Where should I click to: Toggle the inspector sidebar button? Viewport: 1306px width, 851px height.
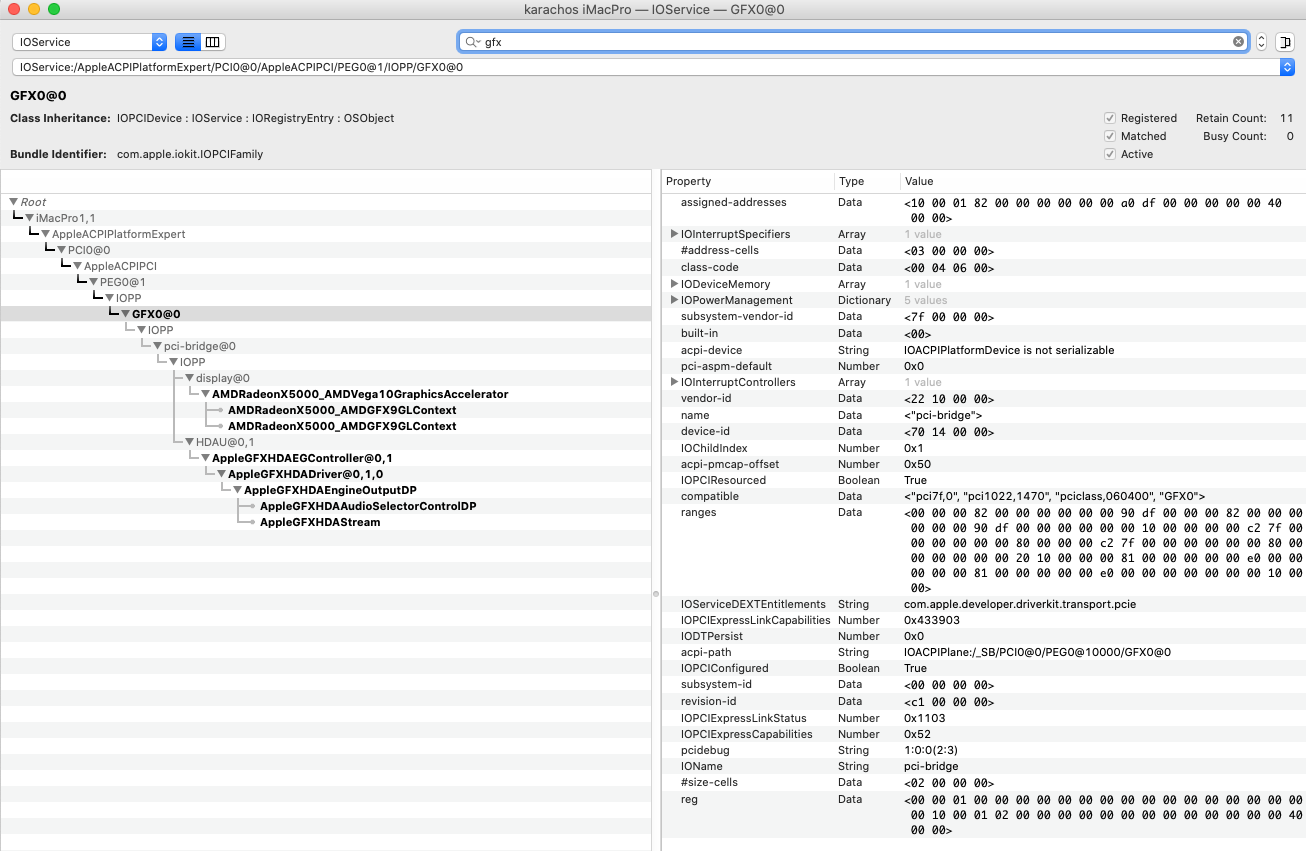click(1285, 42)
